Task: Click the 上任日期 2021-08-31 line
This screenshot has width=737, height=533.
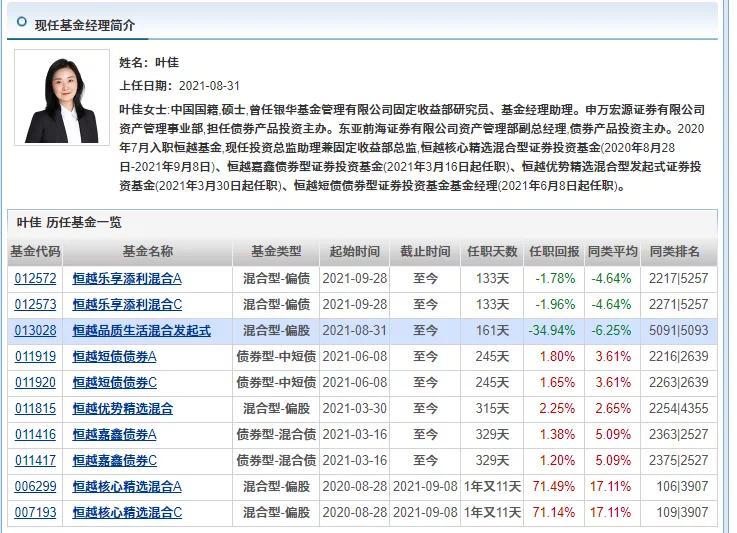Action: tap(180, 86)
